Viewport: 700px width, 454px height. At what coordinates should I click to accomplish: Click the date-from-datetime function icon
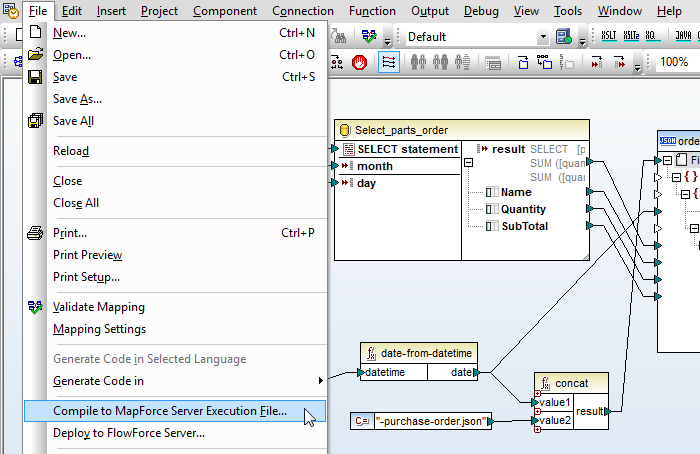pyautogui.click(x=370, y=352)
